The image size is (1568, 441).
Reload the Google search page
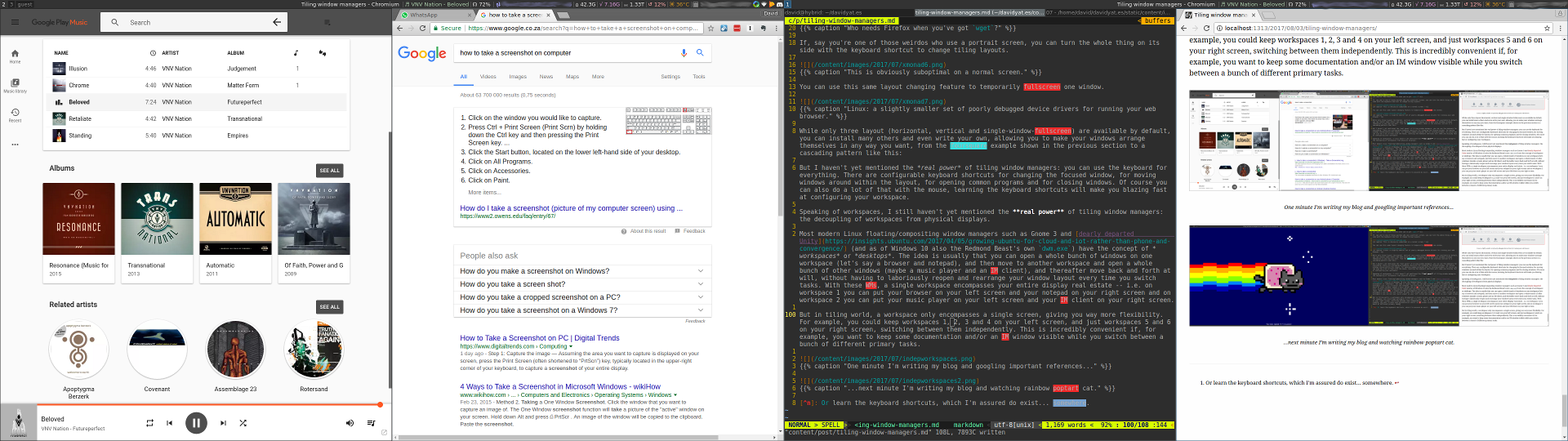click(422, 28)
